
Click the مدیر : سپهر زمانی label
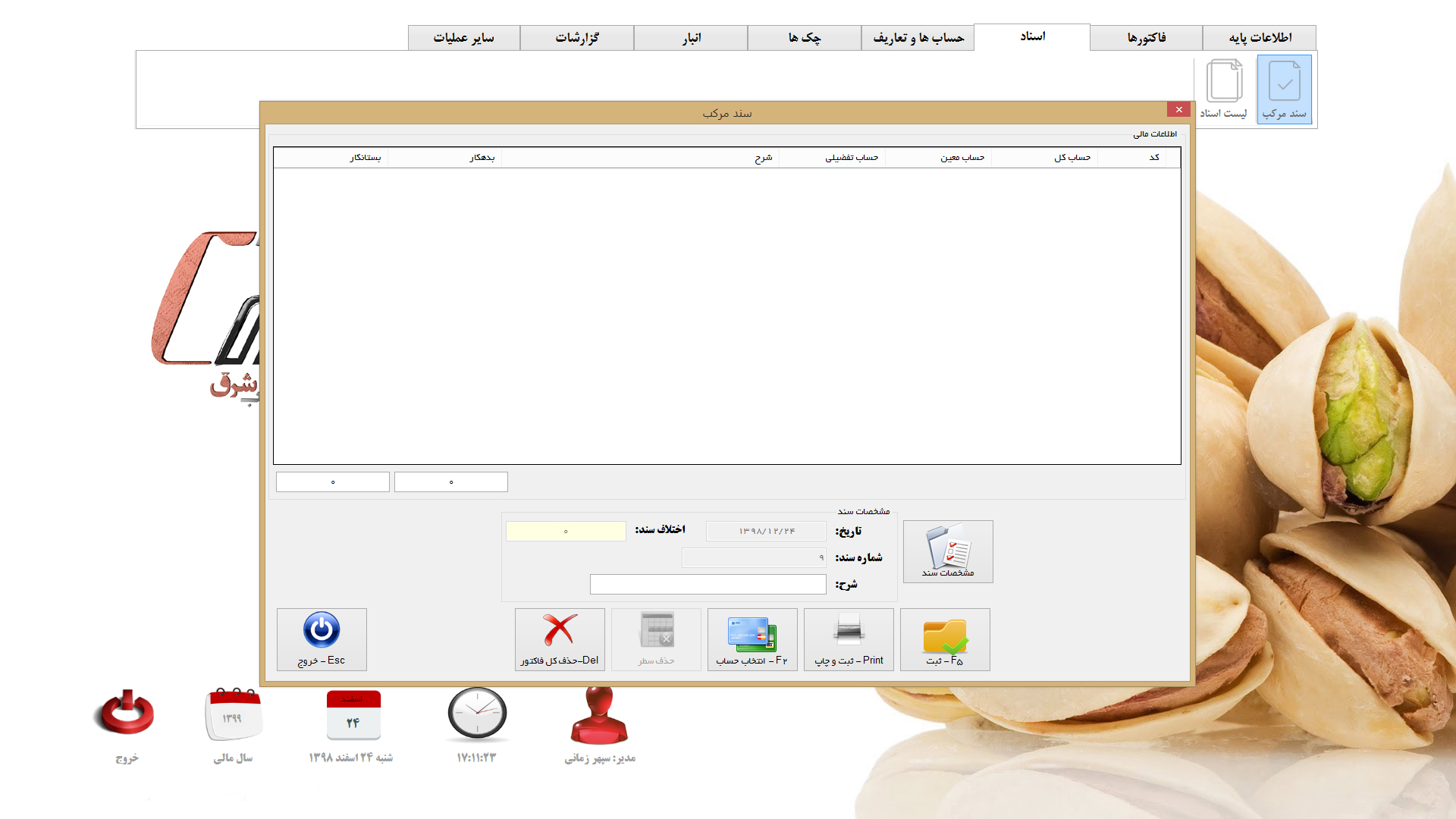coord(600,758)
